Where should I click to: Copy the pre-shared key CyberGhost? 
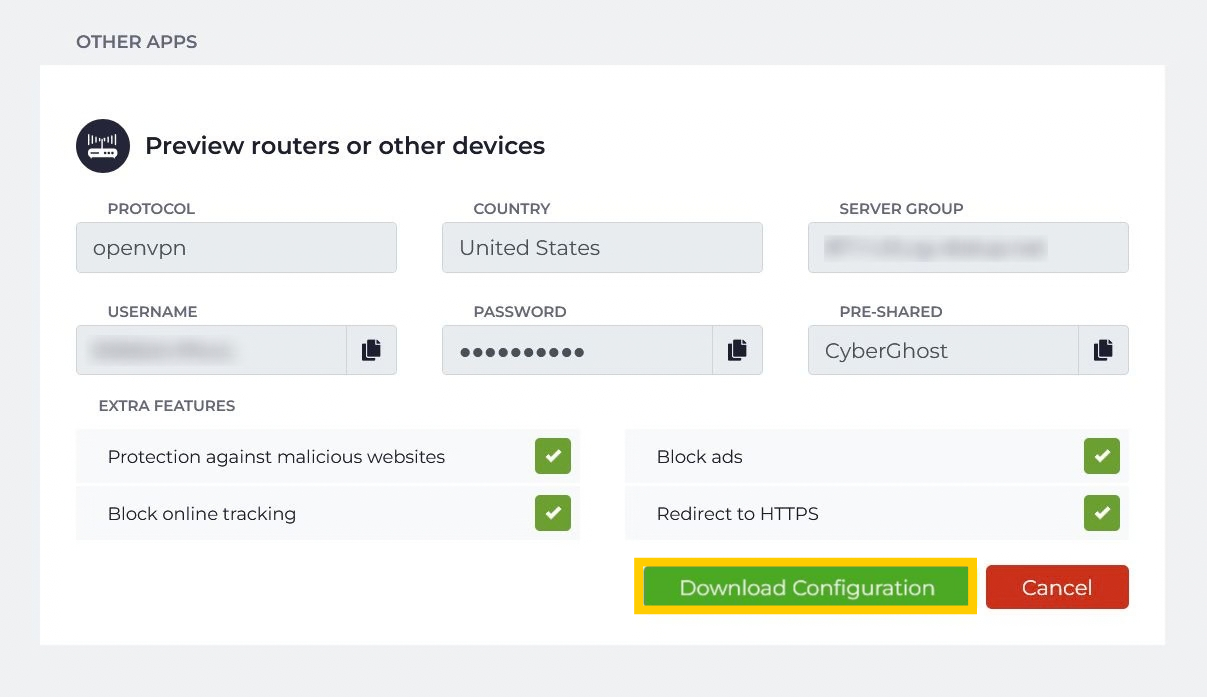(1103, 350)
